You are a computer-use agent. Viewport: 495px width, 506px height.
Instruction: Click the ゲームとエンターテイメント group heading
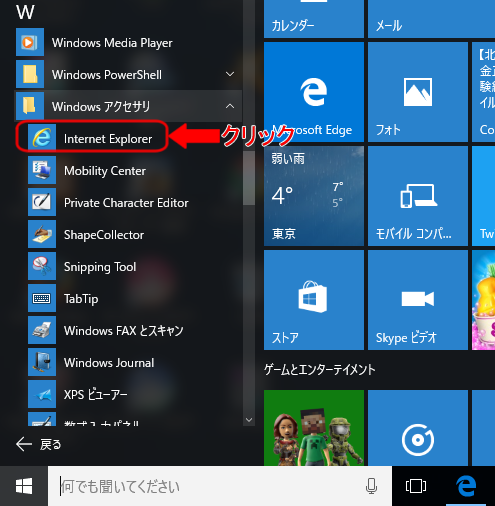coord(319,369)
